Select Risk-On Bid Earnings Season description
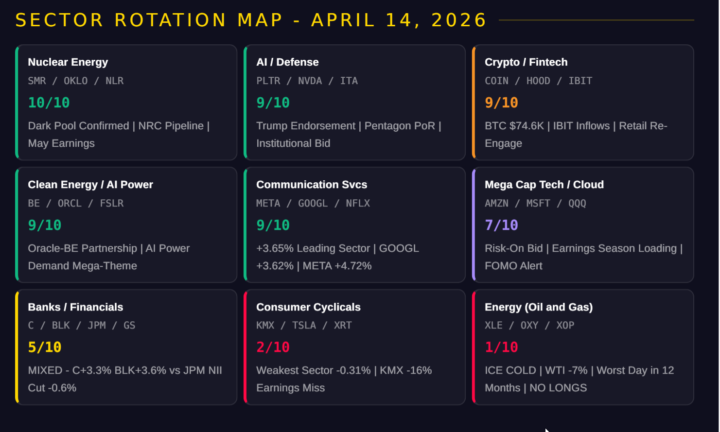 (x=584, y=257)
